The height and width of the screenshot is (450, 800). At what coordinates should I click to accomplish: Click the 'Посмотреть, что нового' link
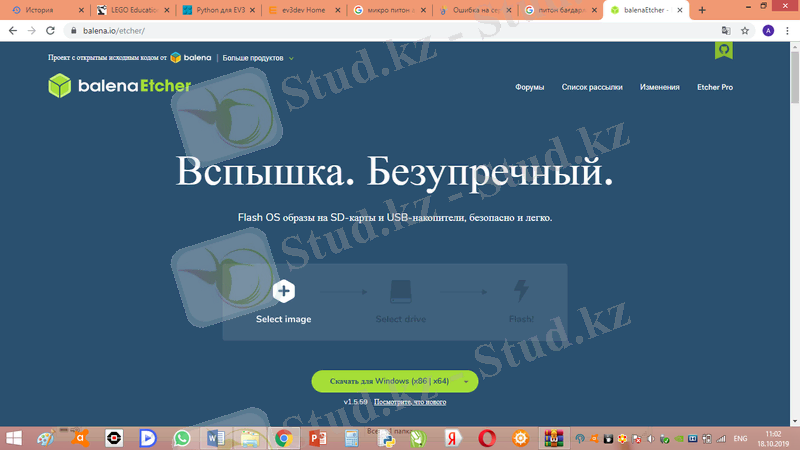(410, 402)
